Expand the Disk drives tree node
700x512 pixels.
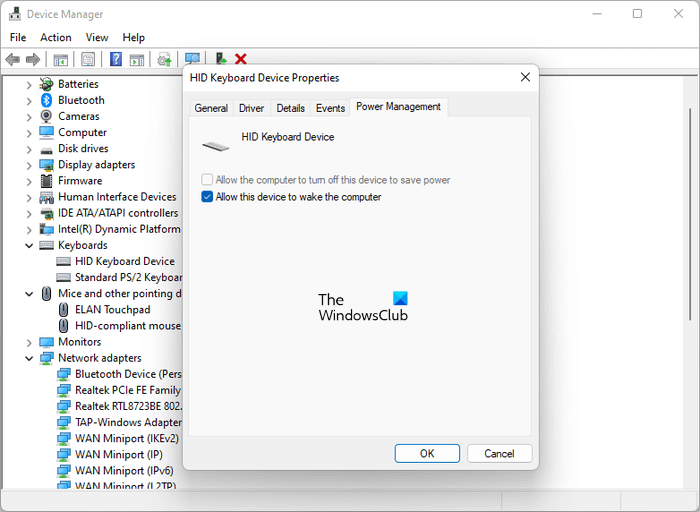pyautogui.click(x=29, y=149)
